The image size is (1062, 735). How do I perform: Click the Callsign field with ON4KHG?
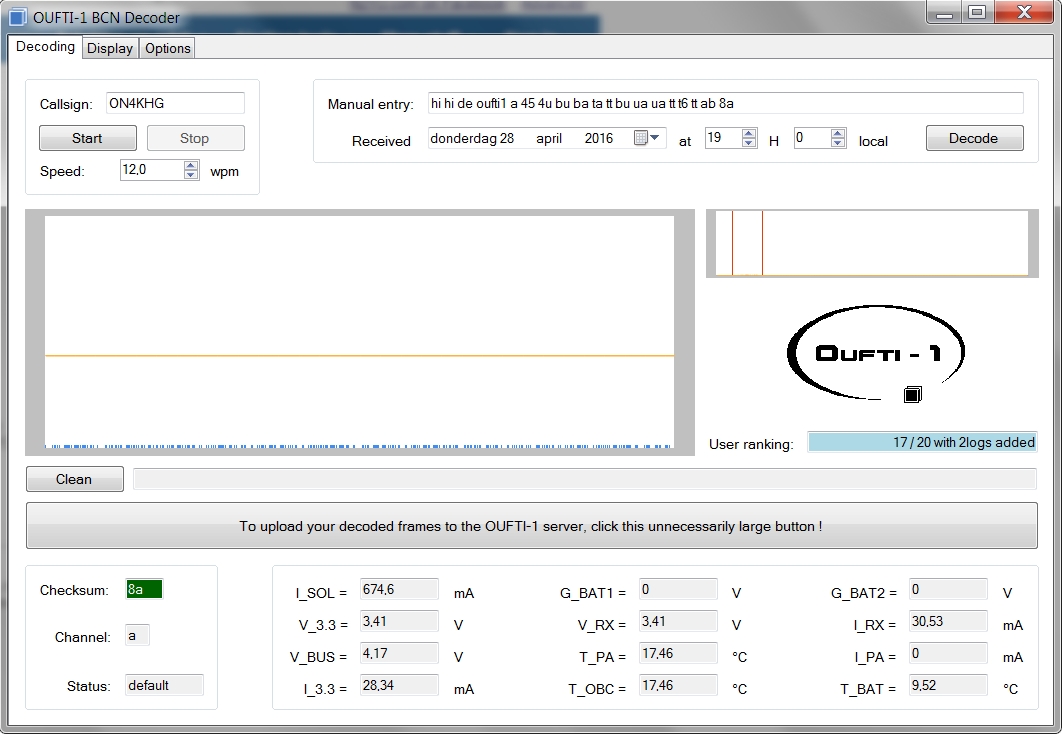pos(175,103)
